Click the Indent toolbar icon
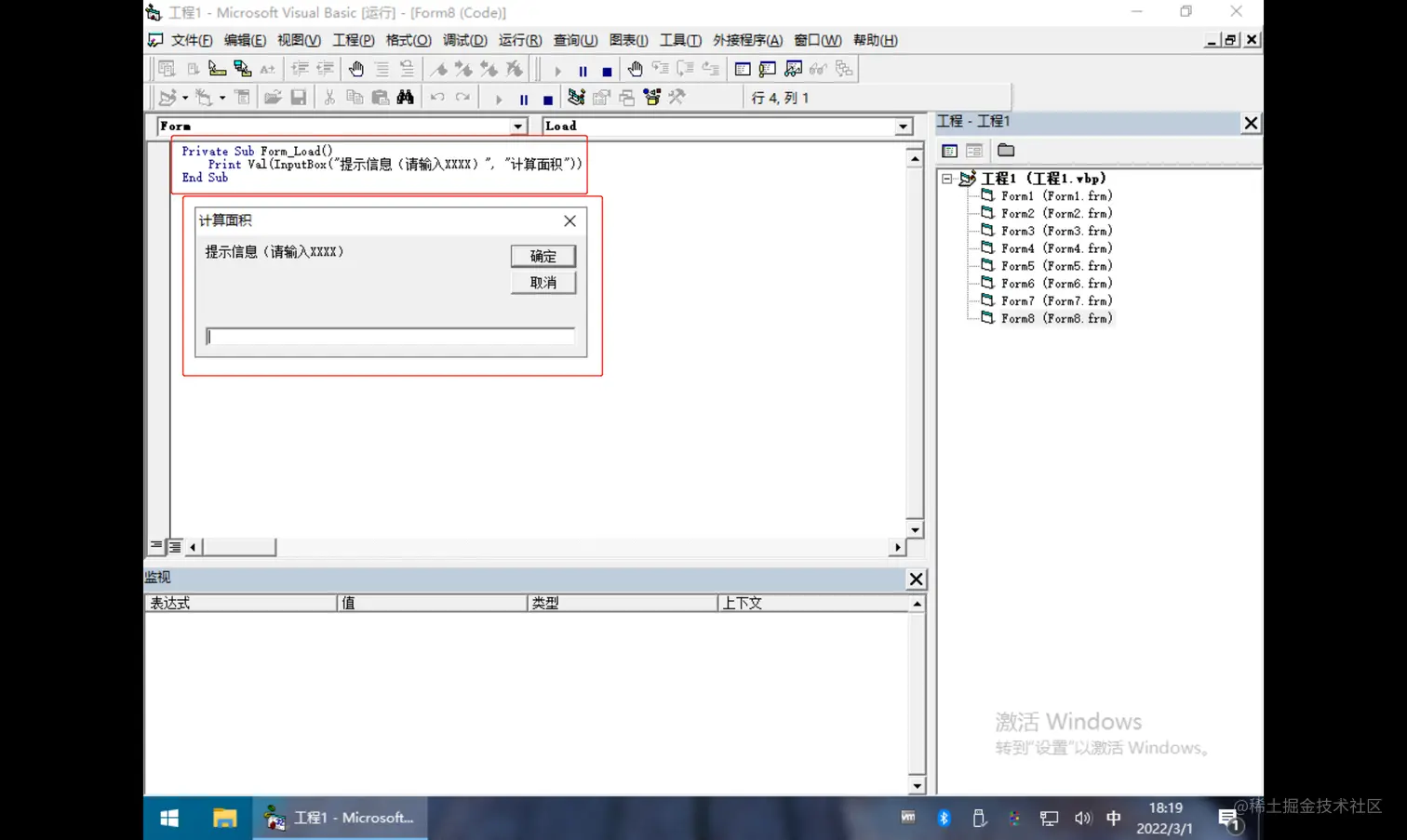 tap(300, 69)
